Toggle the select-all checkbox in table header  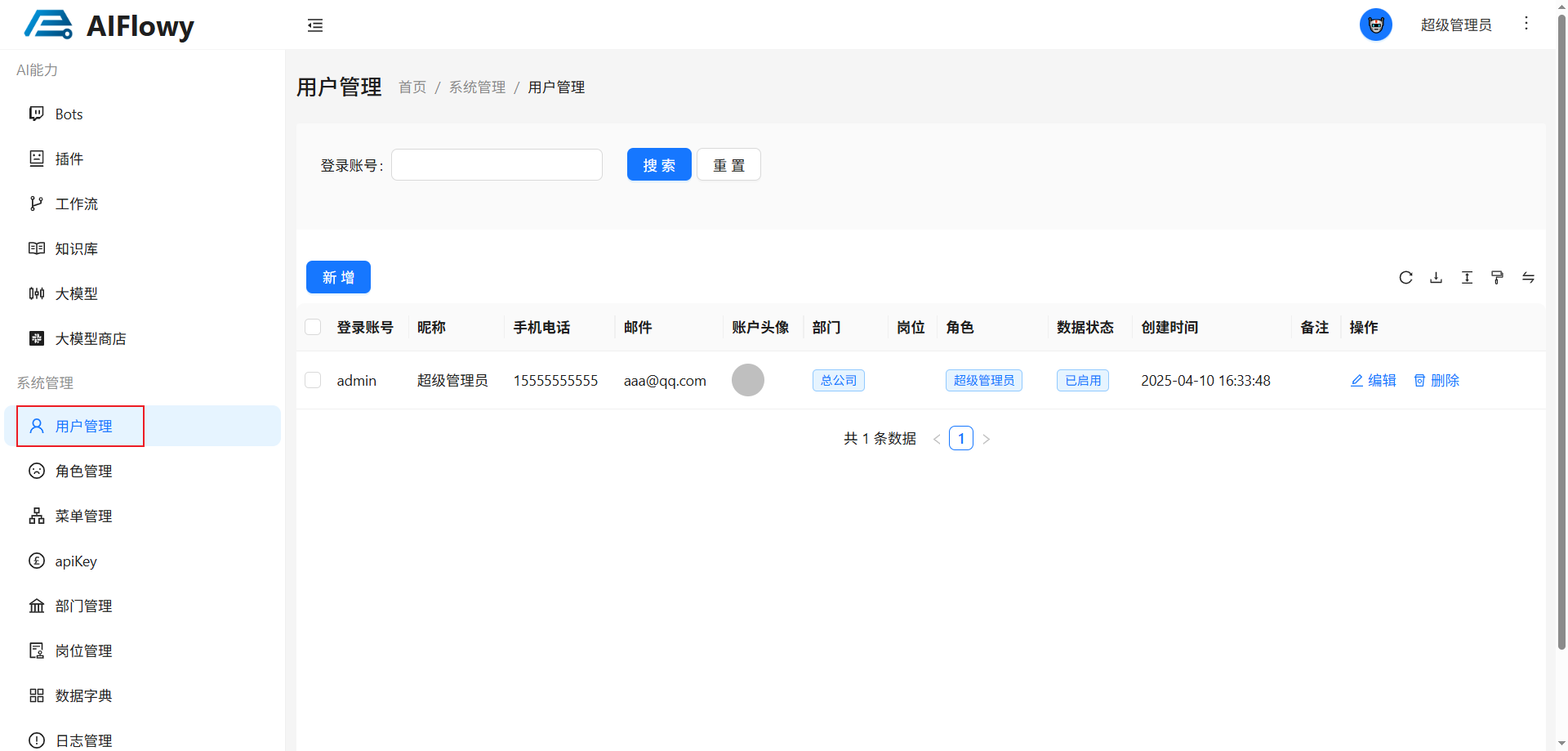pyautogui.click(x=313, y=327)
